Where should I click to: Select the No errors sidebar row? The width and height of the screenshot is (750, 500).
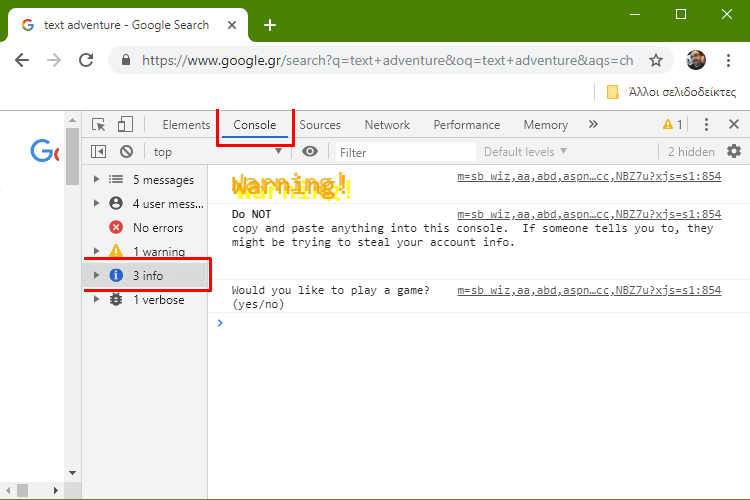[x=145, y=227]
